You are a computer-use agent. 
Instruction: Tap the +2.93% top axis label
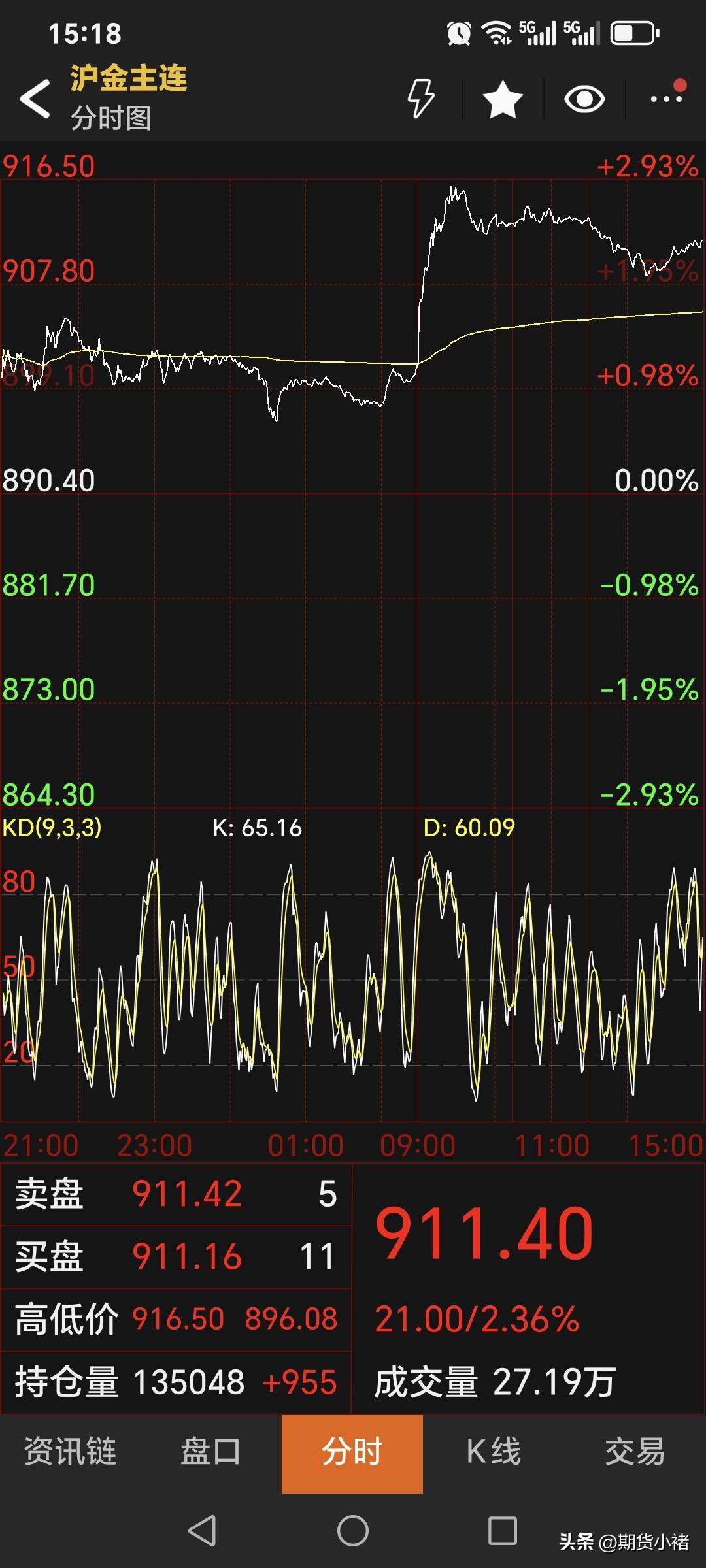point(647,167)
